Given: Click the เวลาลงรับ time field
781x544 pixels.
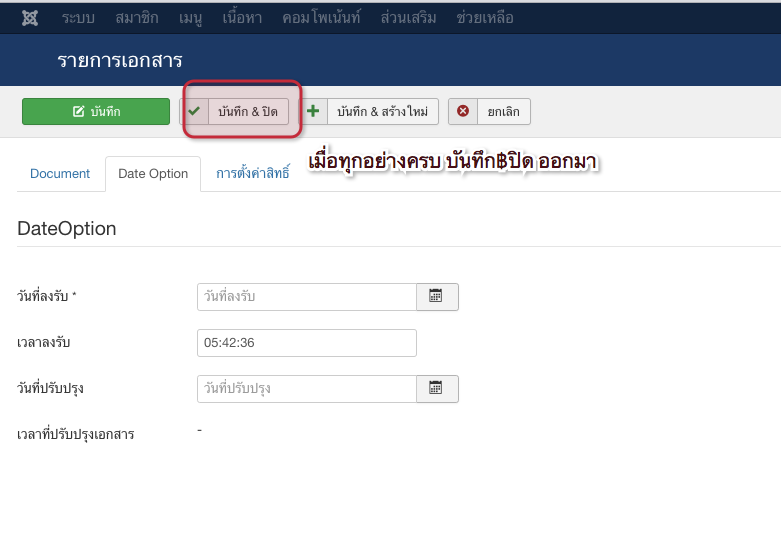Looking at the screenshot, I should [306, 343].
